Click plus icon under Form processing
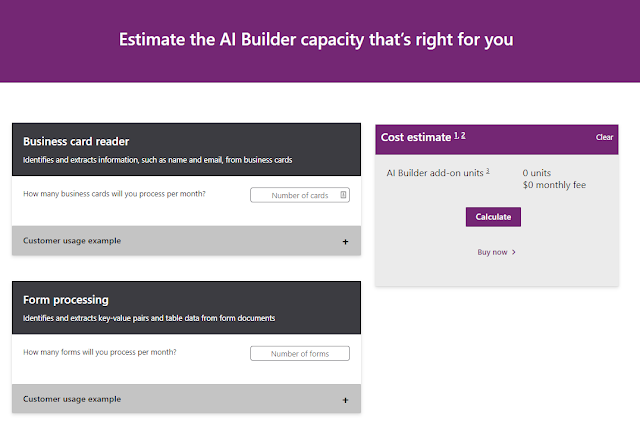The height and width of the screenshot is (425, 640). point(345,400)
